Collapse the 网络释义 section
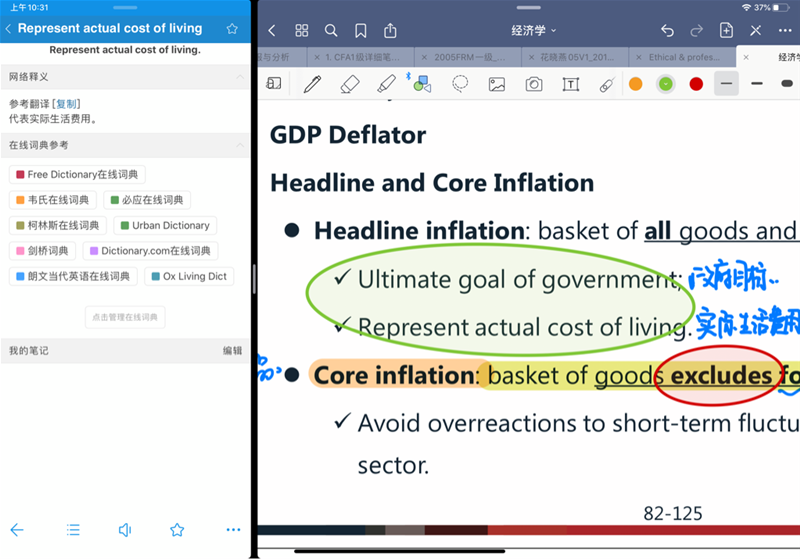800x559 pixels. tap(239, 77)
